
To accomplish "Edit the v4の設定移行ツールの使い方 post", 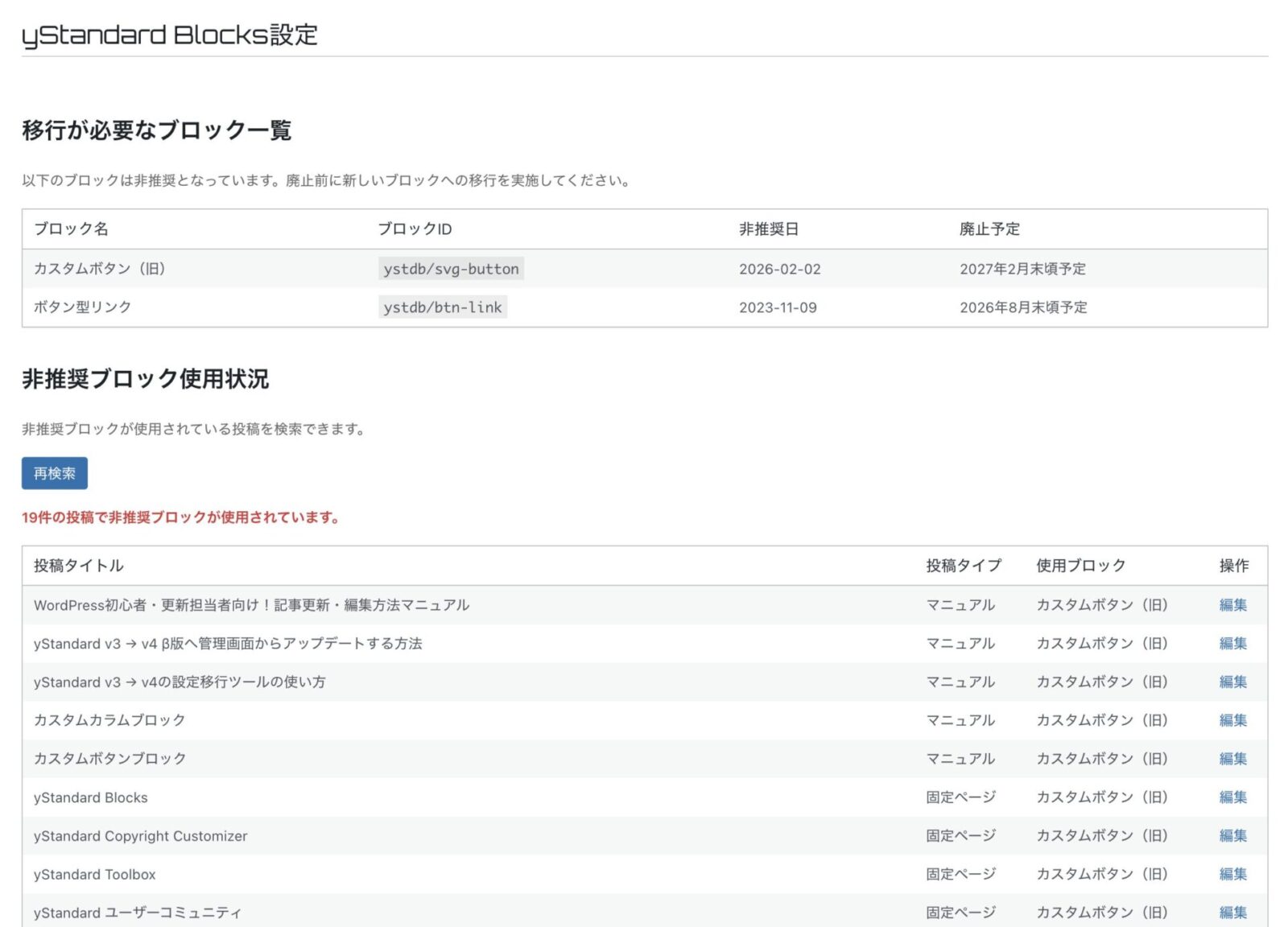I will click(1232, 682).
